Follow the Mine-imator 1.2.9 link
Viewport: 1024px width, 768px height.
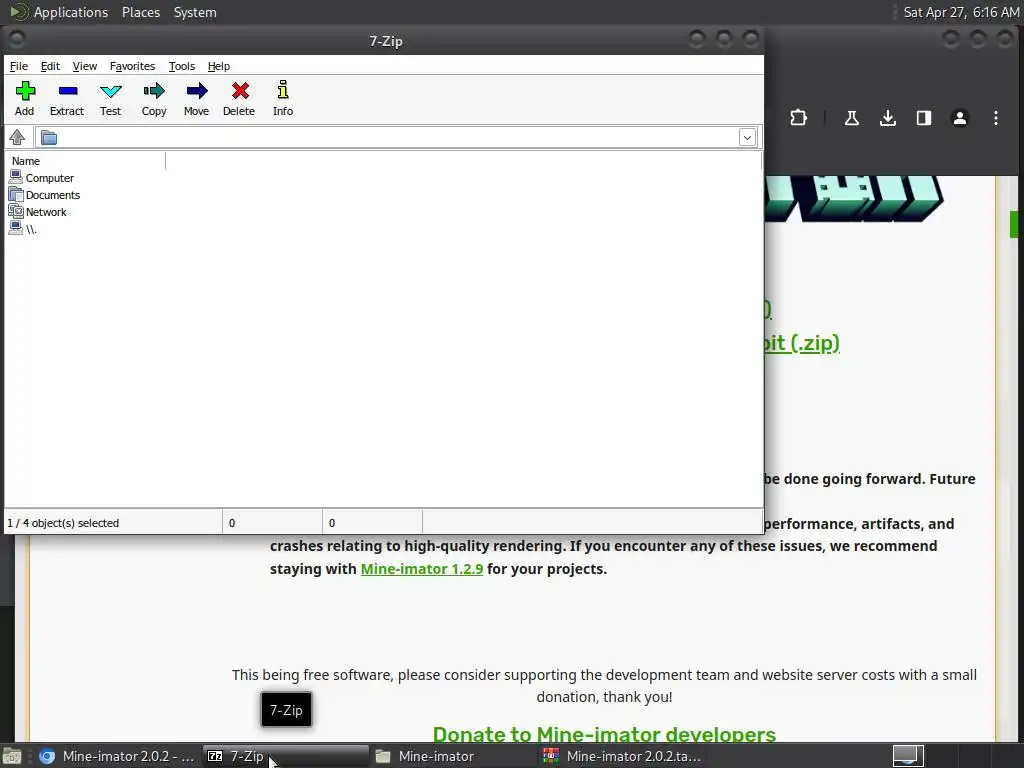click(422, 569)
